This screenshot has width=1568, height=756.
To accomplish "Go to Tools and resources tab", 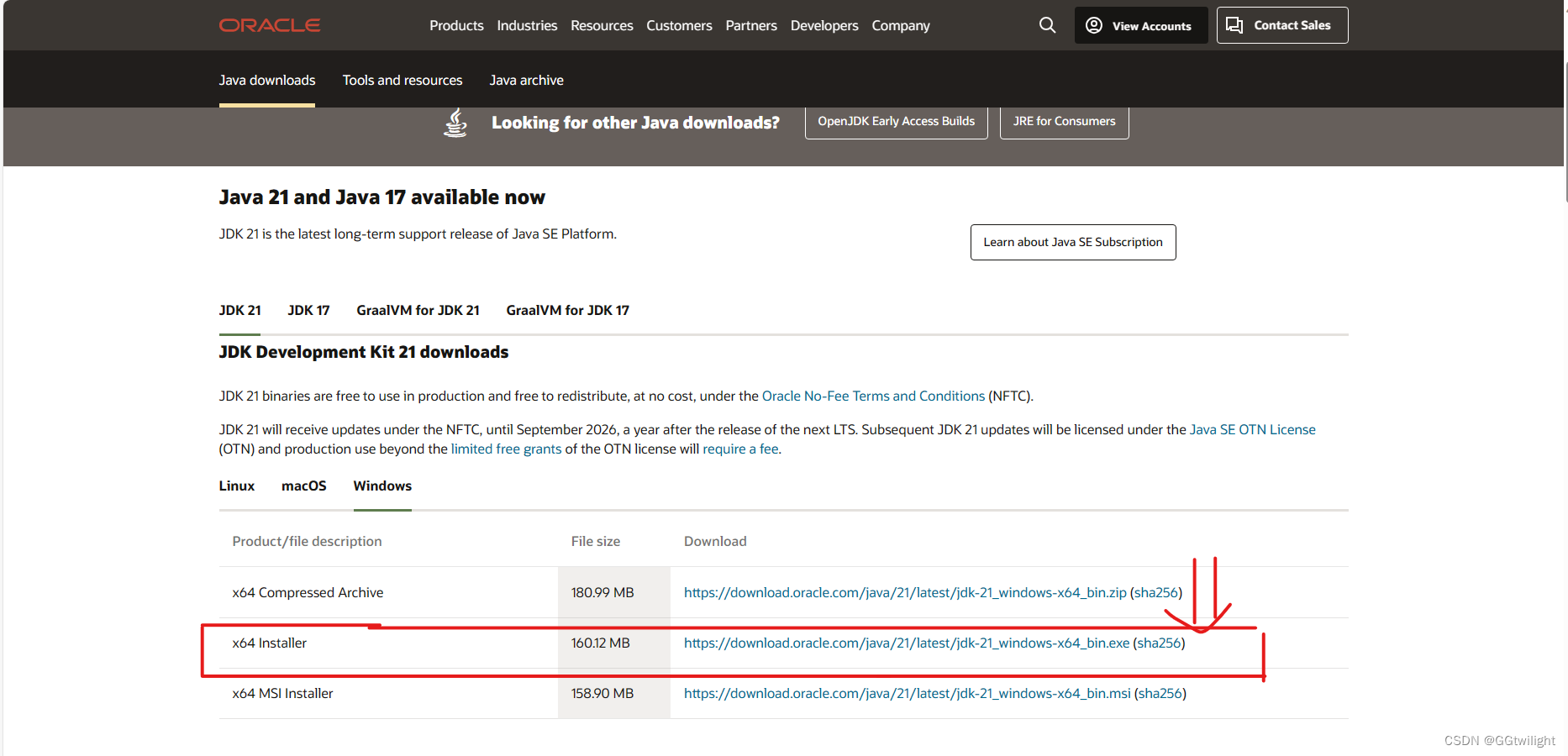I will click(x=403, y=80).
